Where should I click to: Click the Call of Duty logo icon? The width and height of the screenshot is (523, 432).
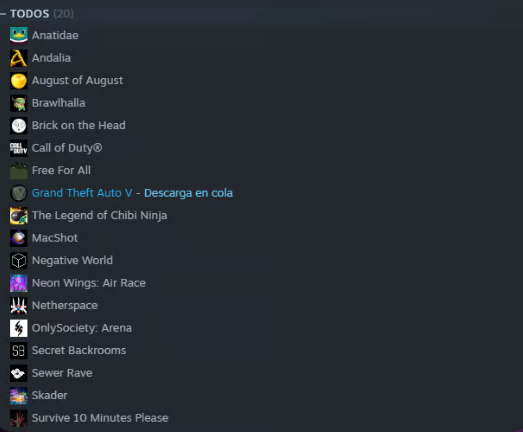[19, 148]
